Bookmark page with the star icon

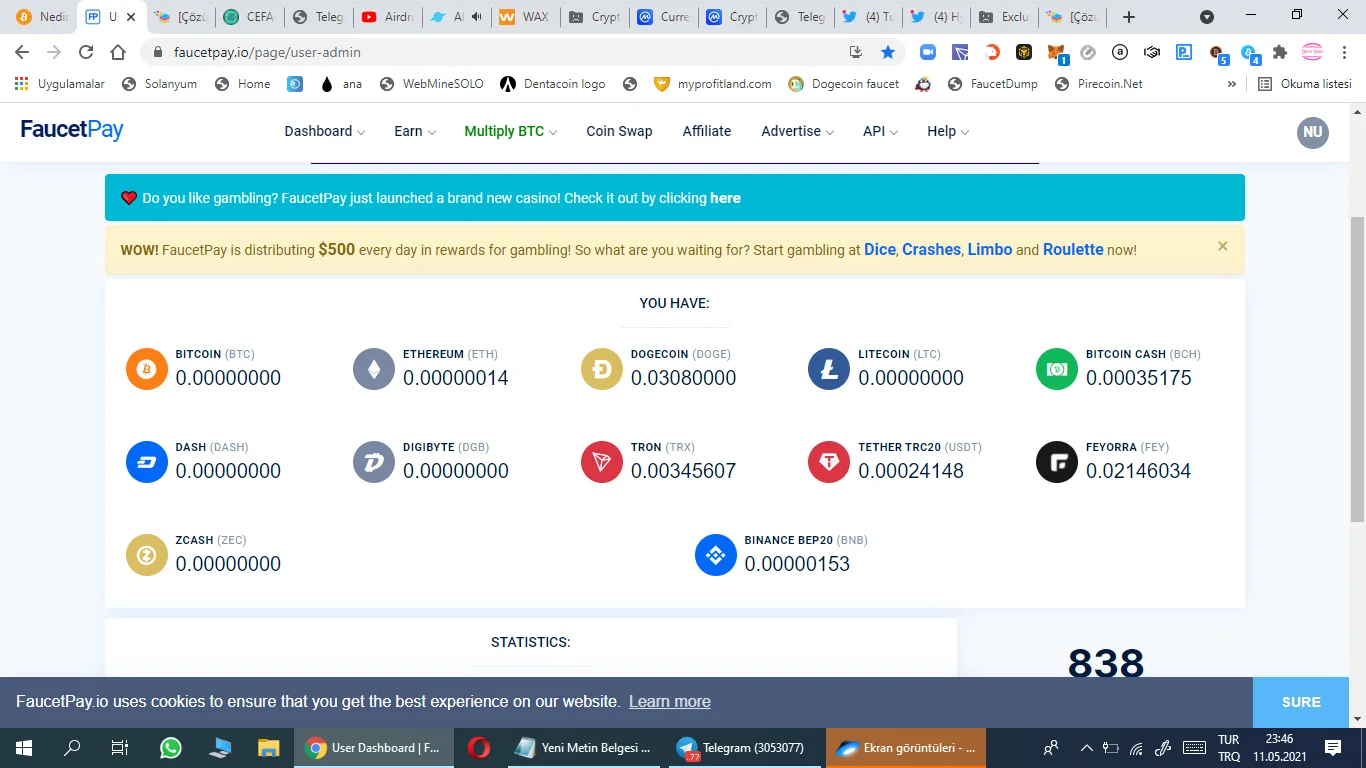click(x=888, y=52)
